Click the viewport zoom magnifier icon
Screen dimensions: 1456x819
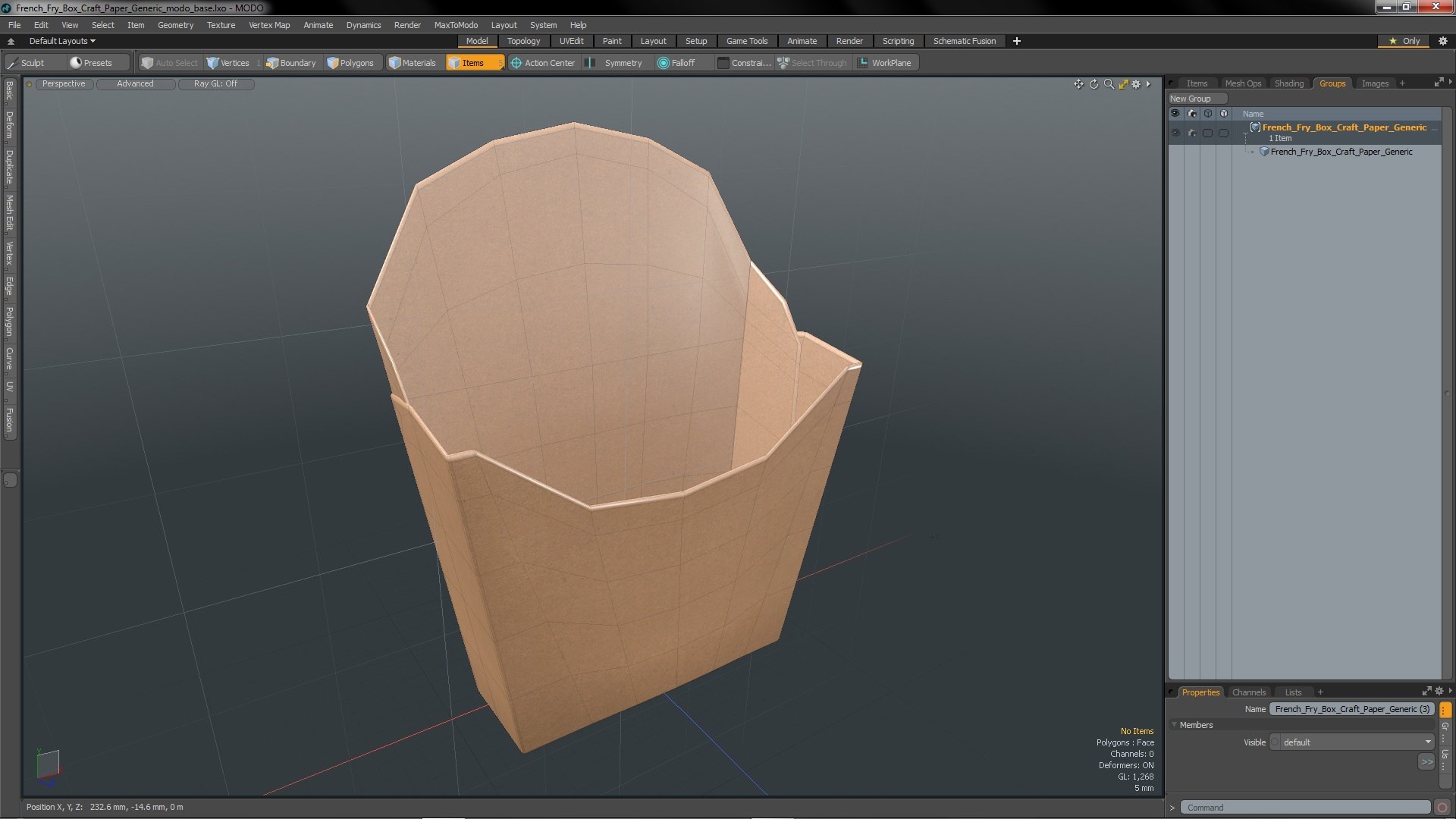pos(1109,84)
